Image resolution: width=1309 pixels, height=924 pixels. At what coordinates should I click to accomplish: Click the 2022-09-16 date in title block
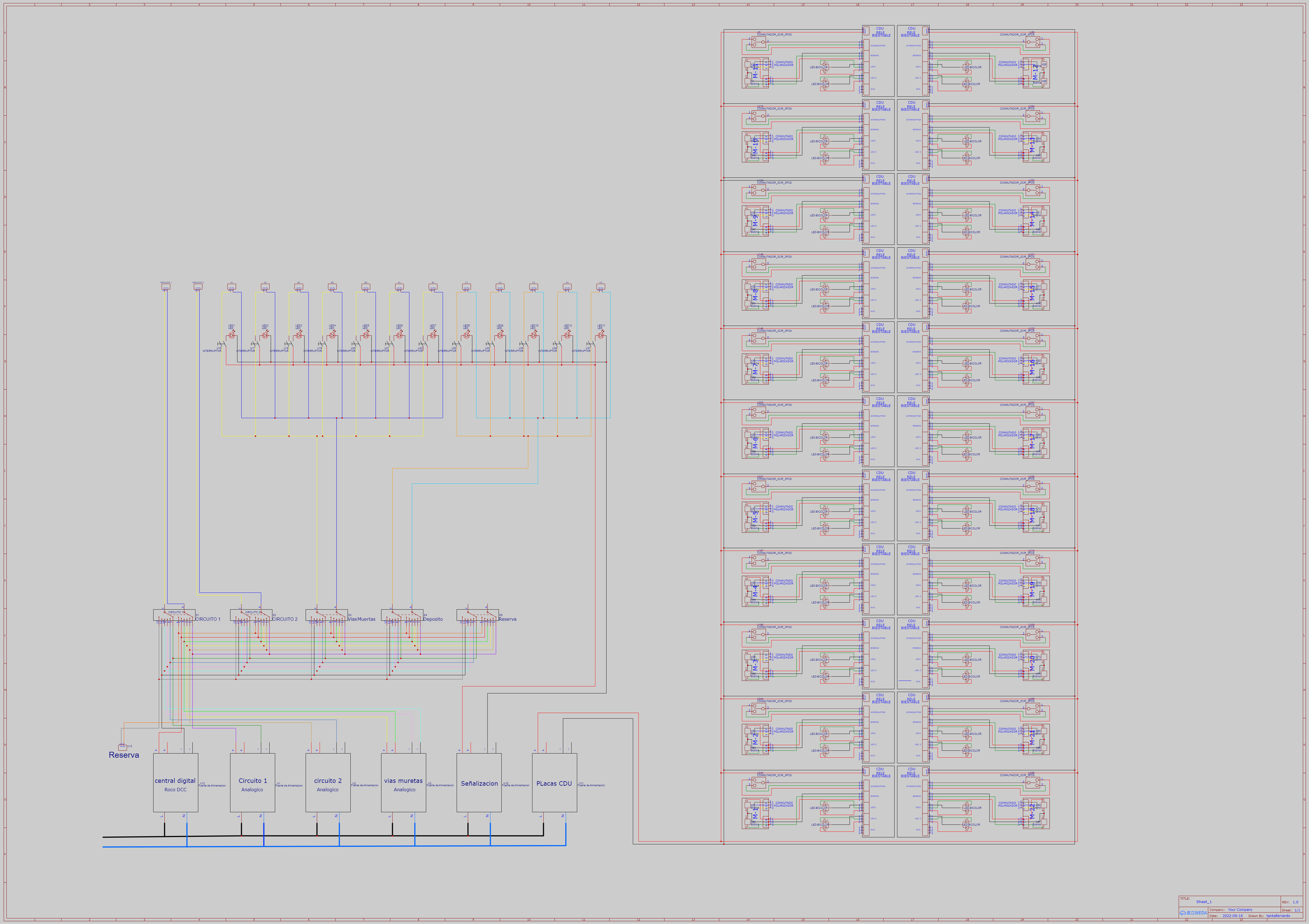[x=1233, y=916]
